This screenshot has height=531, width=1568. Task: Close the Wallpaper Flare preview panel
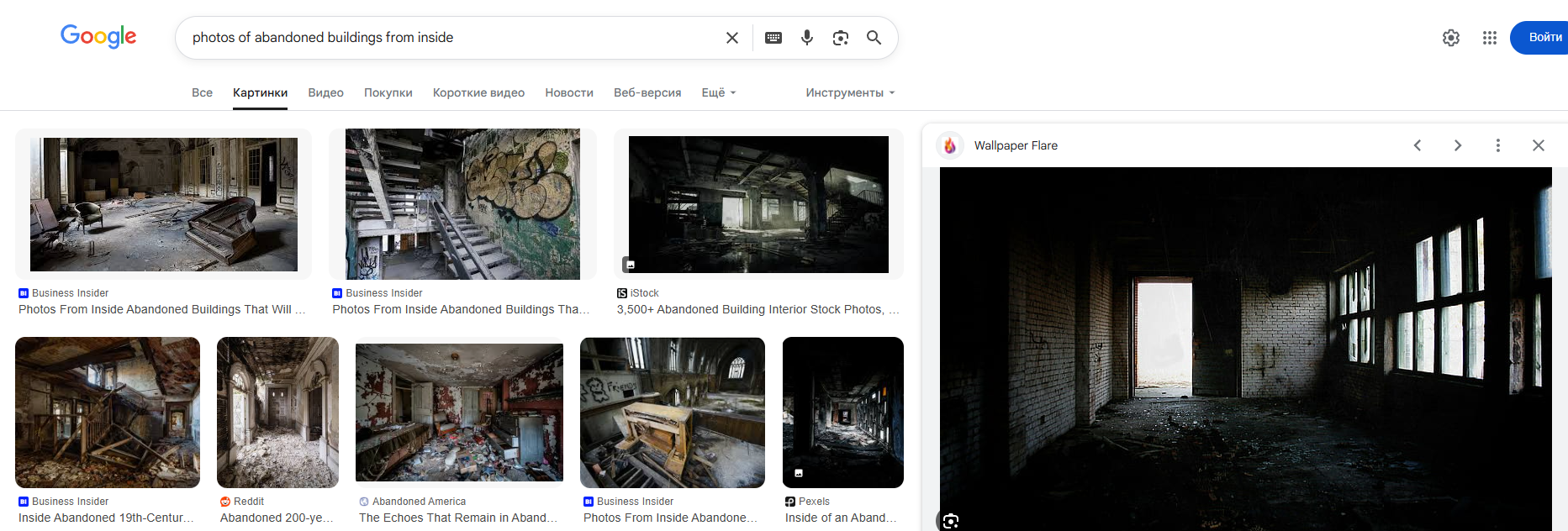coord(1539,145)
